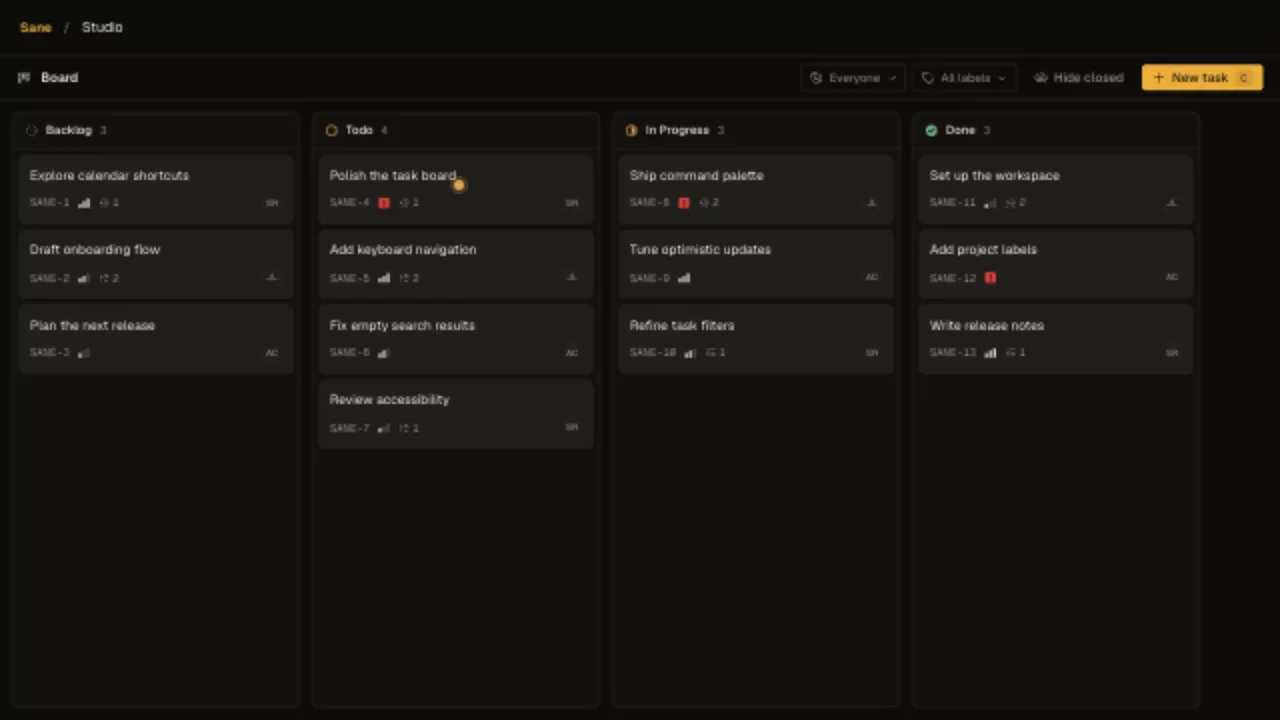Image resolution: width=1280 pixels, height=720 pixels.
Task: Click red urgent priority icon on SANE-12
Action: point(990,278)
